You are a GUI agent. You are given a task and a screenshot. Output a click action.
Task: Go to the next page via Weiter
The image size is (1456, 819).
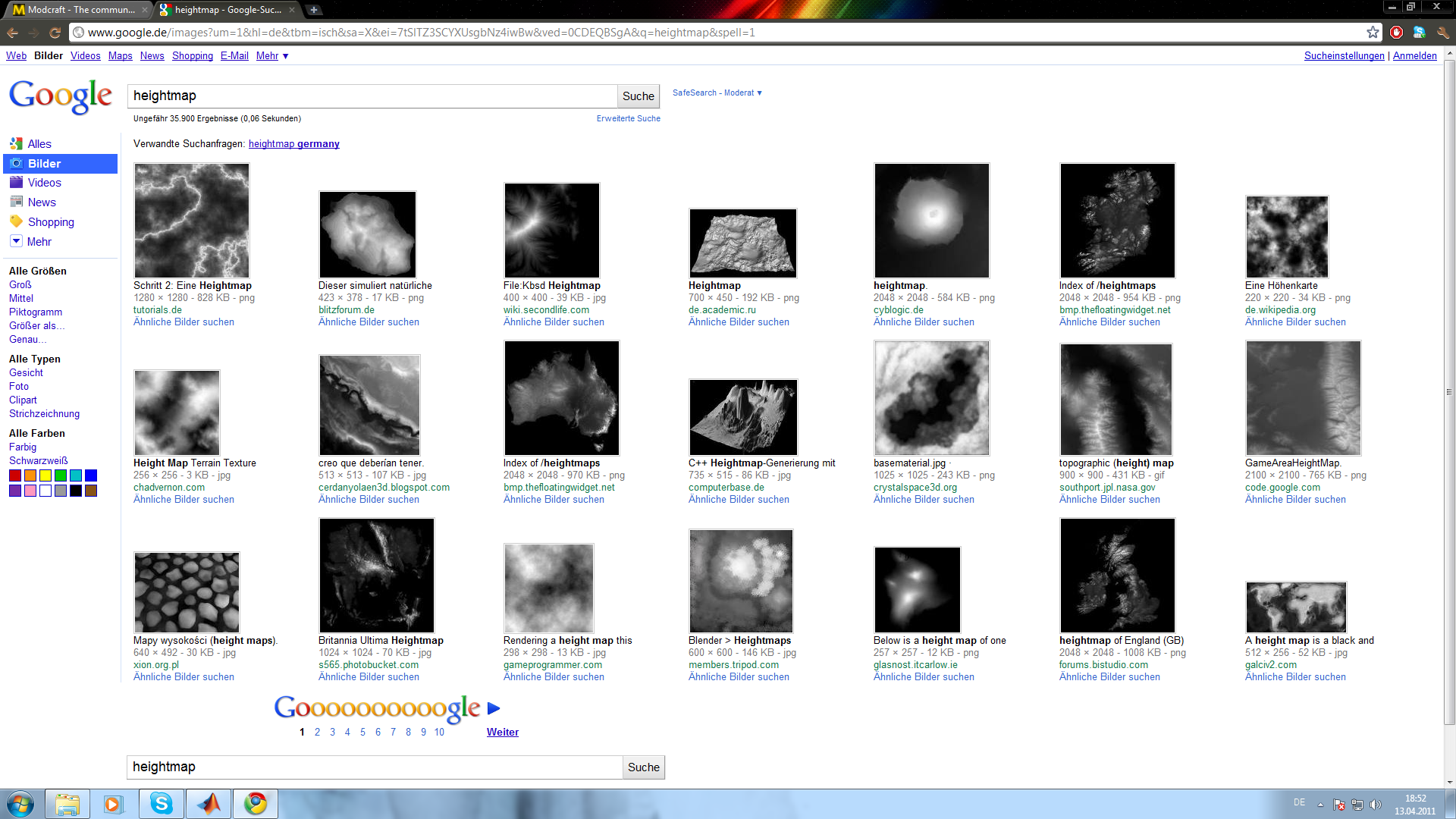click(503, 732)
